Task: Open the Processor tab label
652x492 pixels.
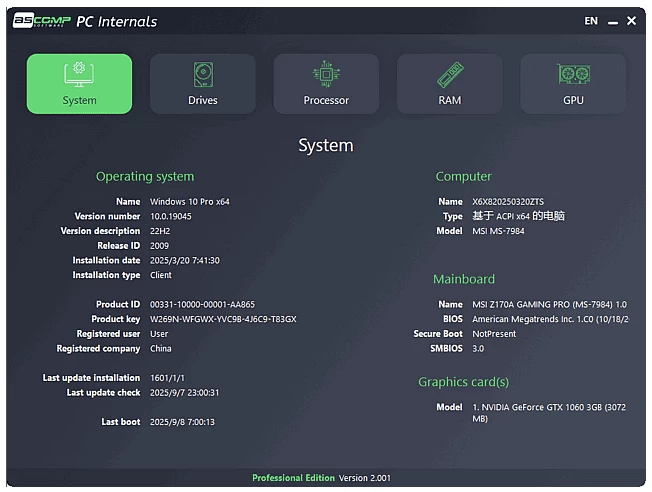Action: pos(326,100)
